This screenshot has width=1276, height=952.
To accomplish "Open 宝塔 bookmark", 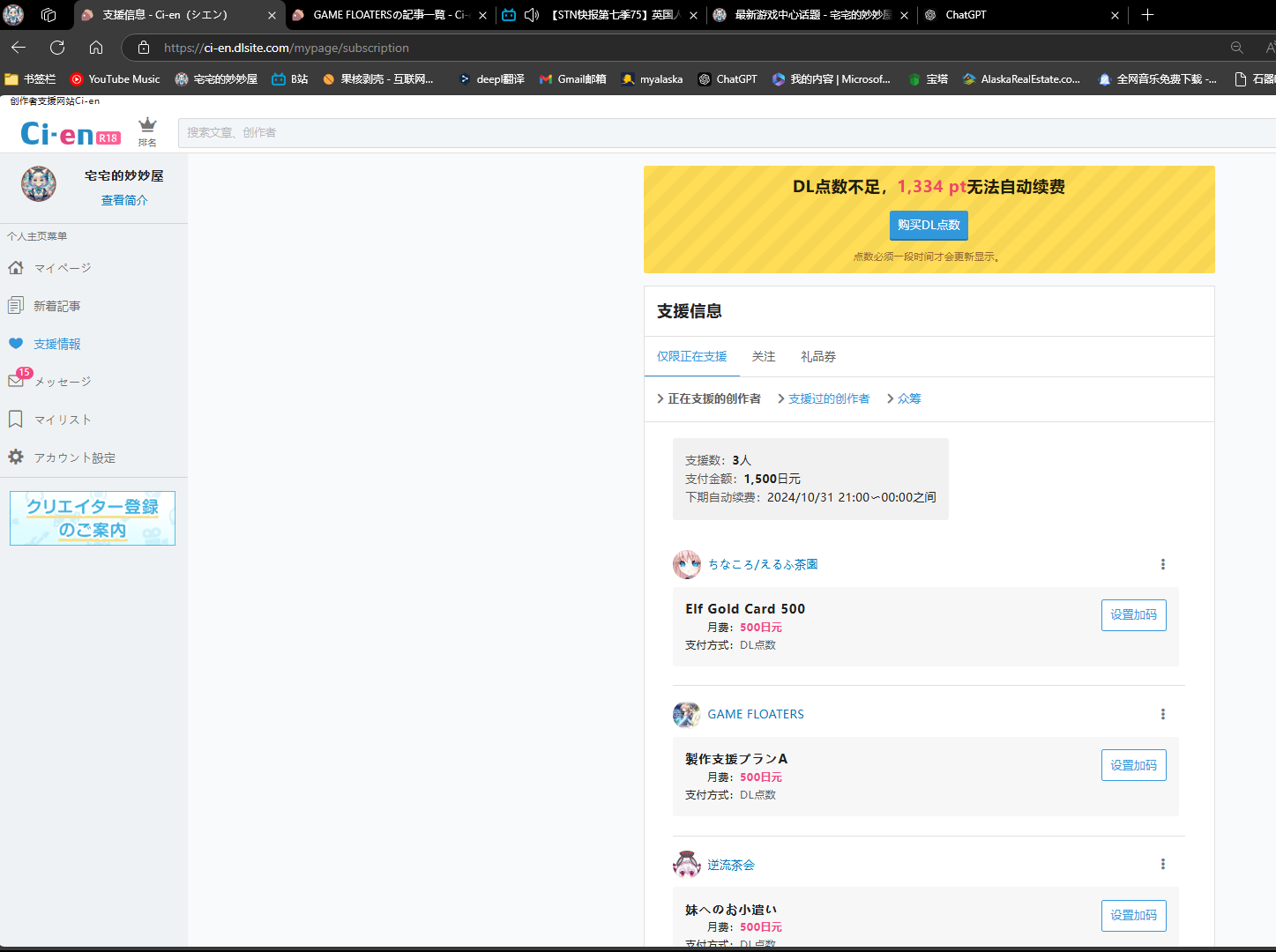I will (928, 79).
